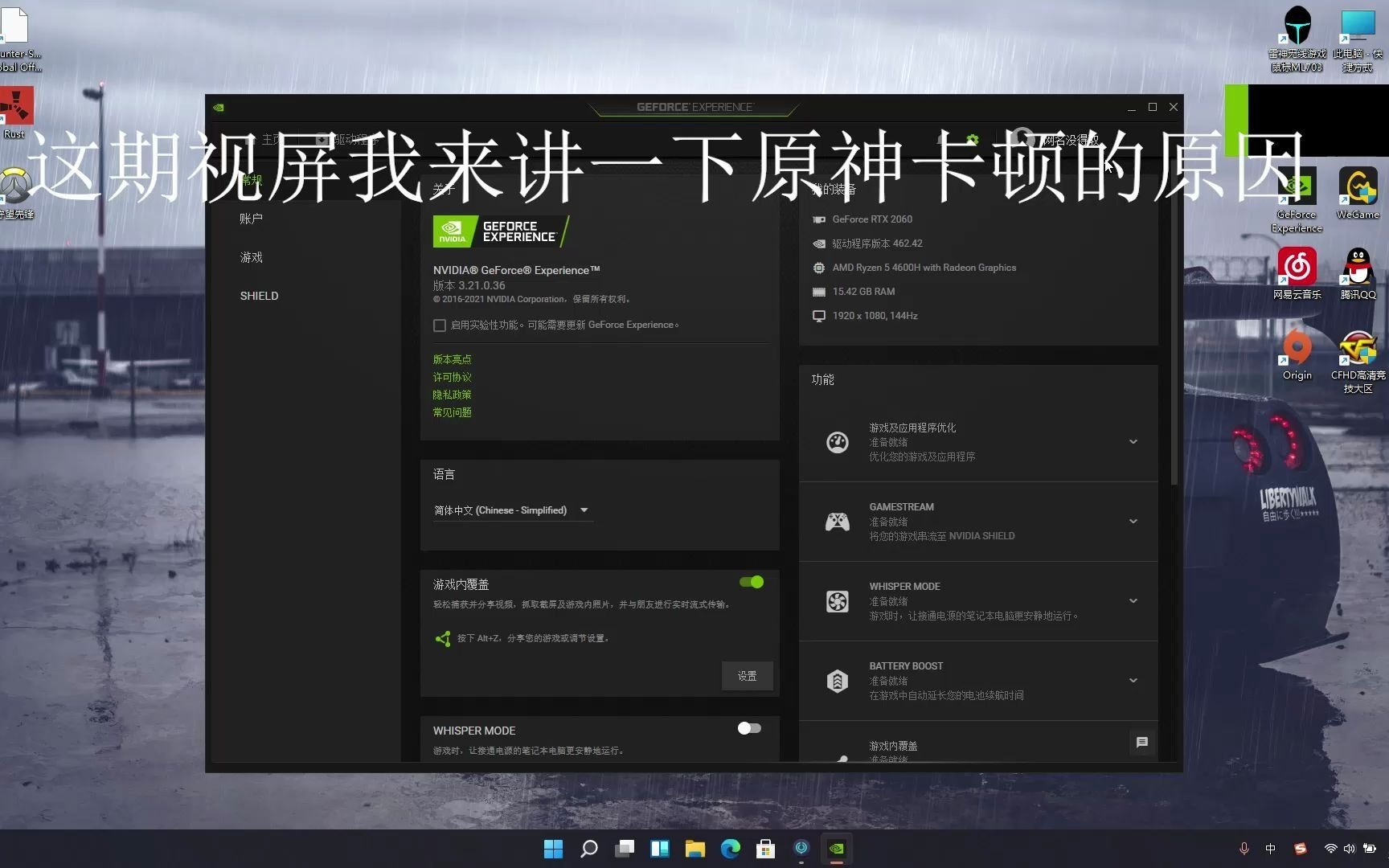This screenshot has height=868, width=1389.
Task: Click the 1920 x 1080, 144Hz entry
Action: 875,316
